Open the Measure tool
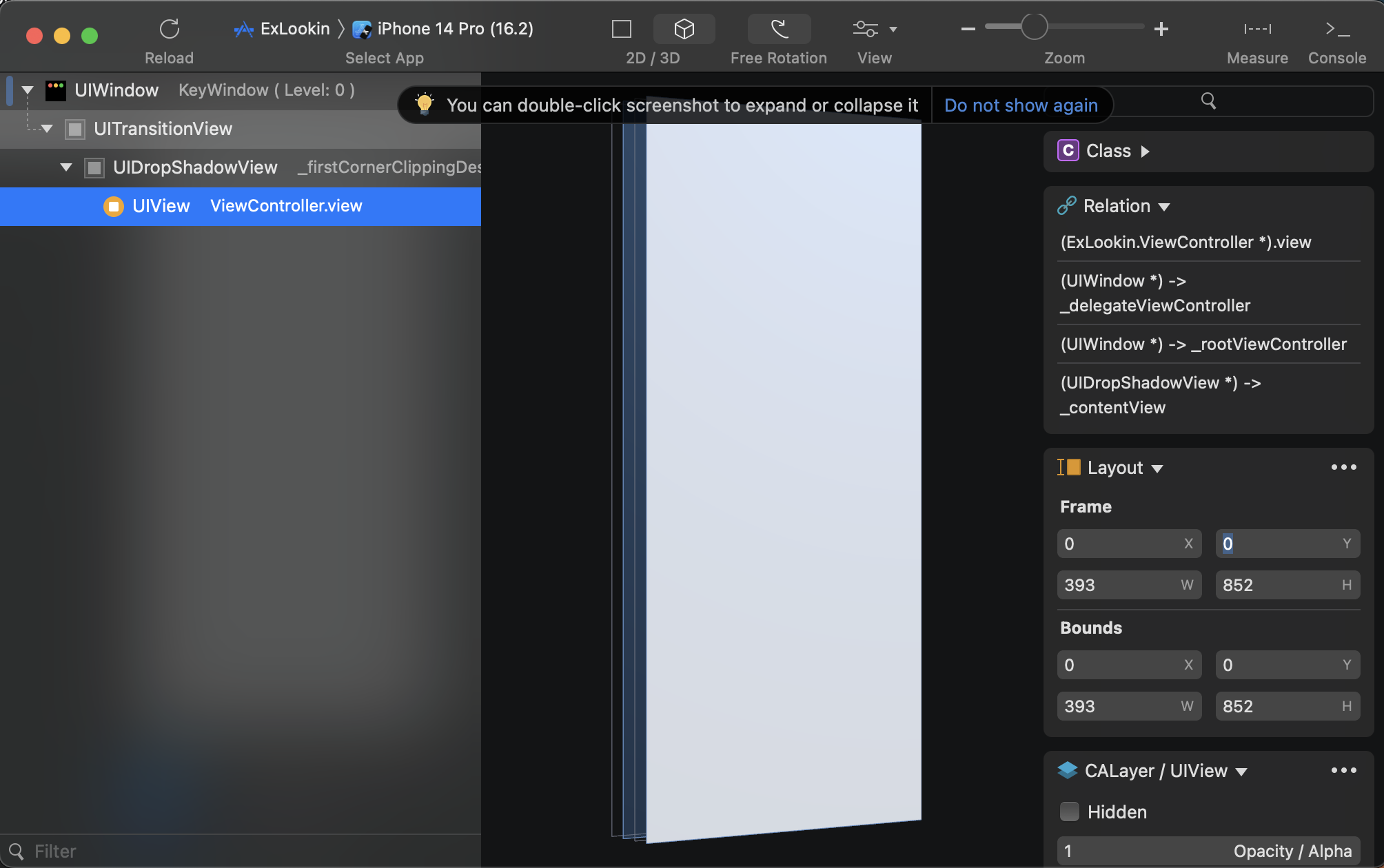Viewport: 1384px width, 868px height. click(x=1257, y=29)
